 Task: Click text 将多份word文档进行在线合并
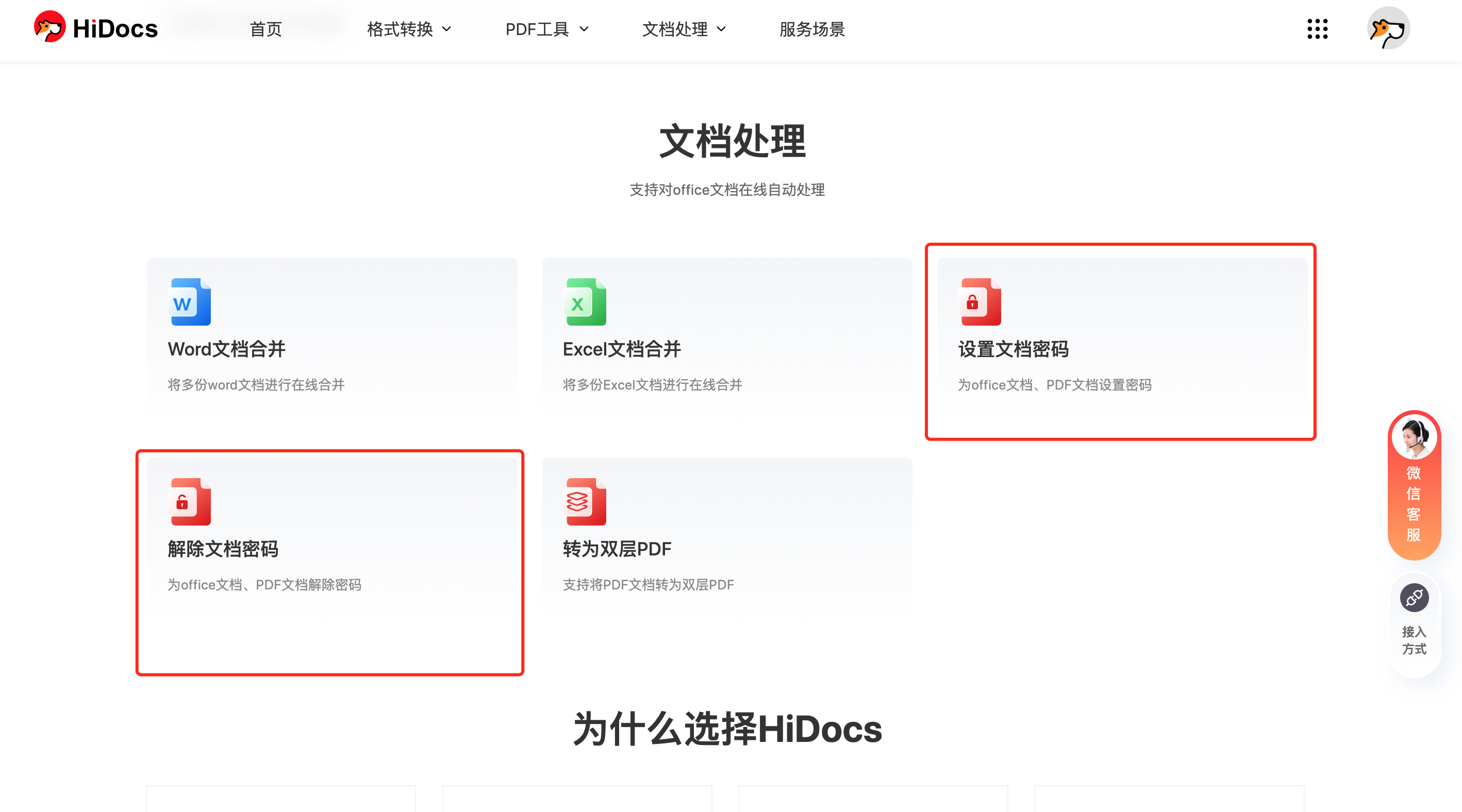coord(256,385)
